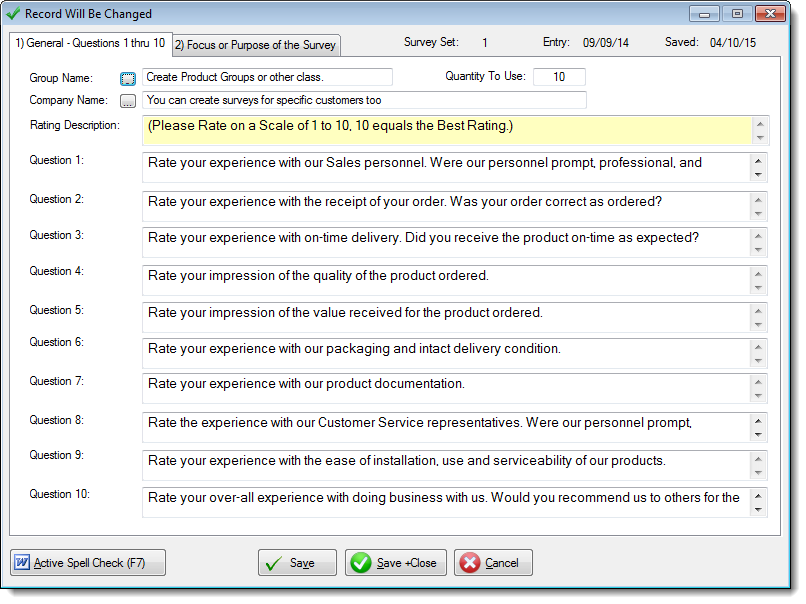Click the green check icon in the title bar
The width and height of the screenshot is (806, 604).
click(x=14, y=13)
